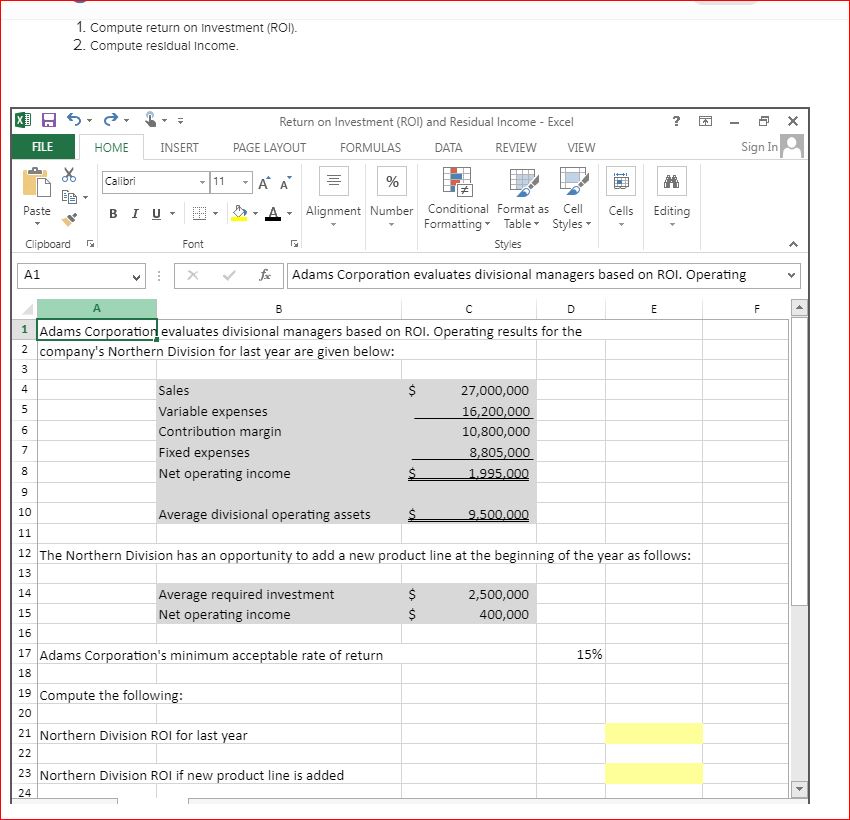The image size is (850, 820).
Task: Open the Number percent group icon
Action: pos(392,181)
